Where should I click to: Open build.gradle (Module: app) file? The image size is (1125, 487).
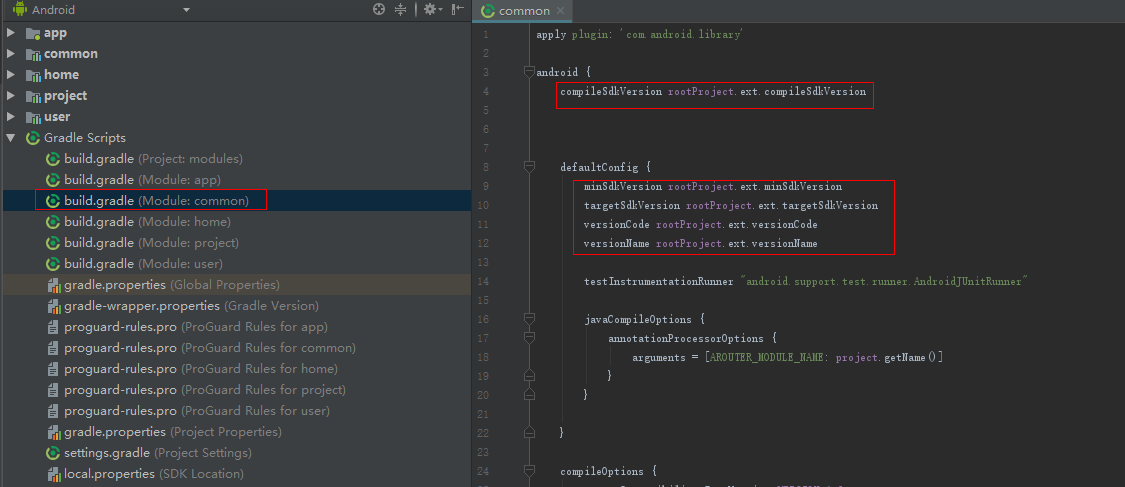142,180
